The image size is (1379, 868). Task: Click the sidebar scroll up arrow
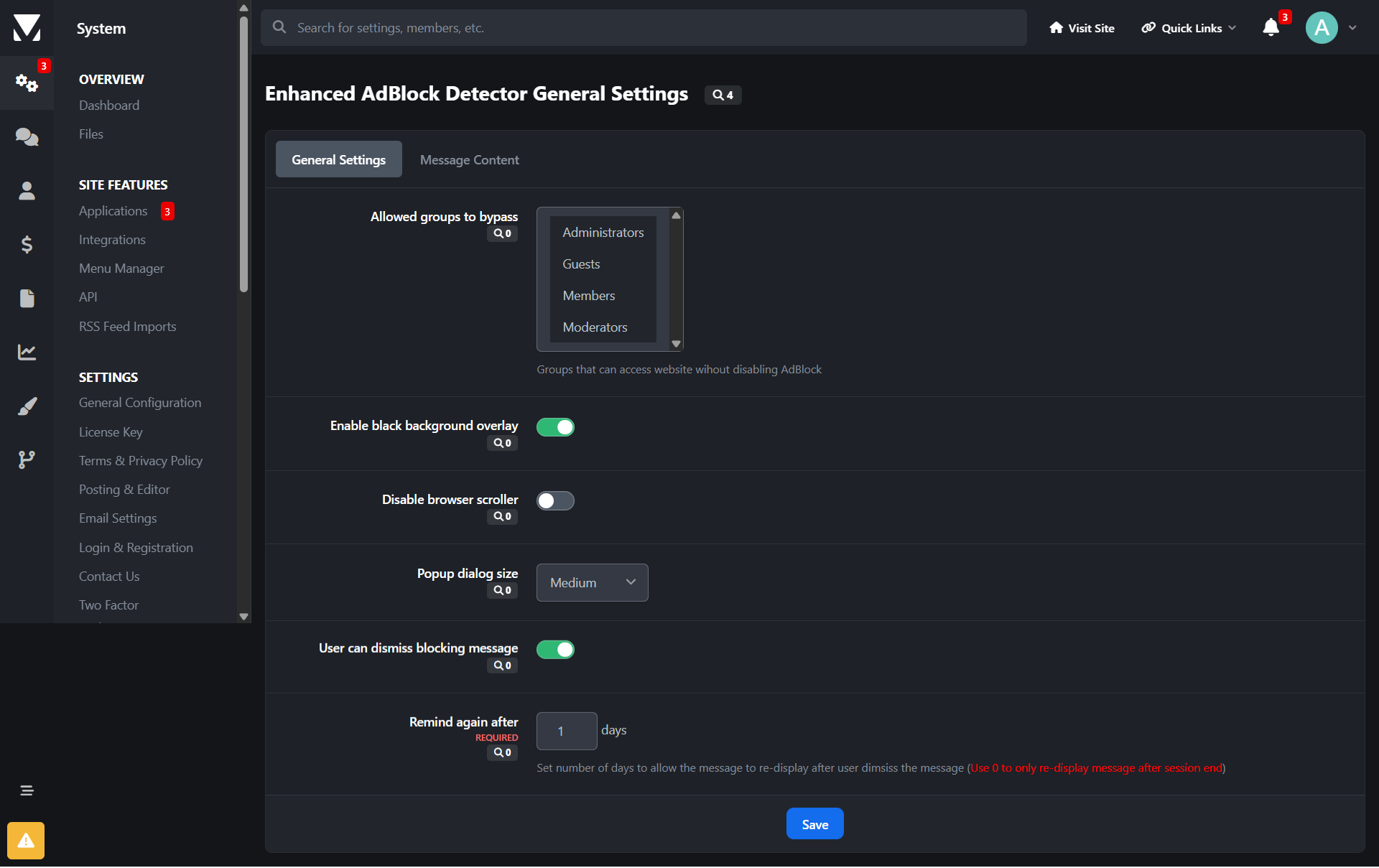point(243,8)
